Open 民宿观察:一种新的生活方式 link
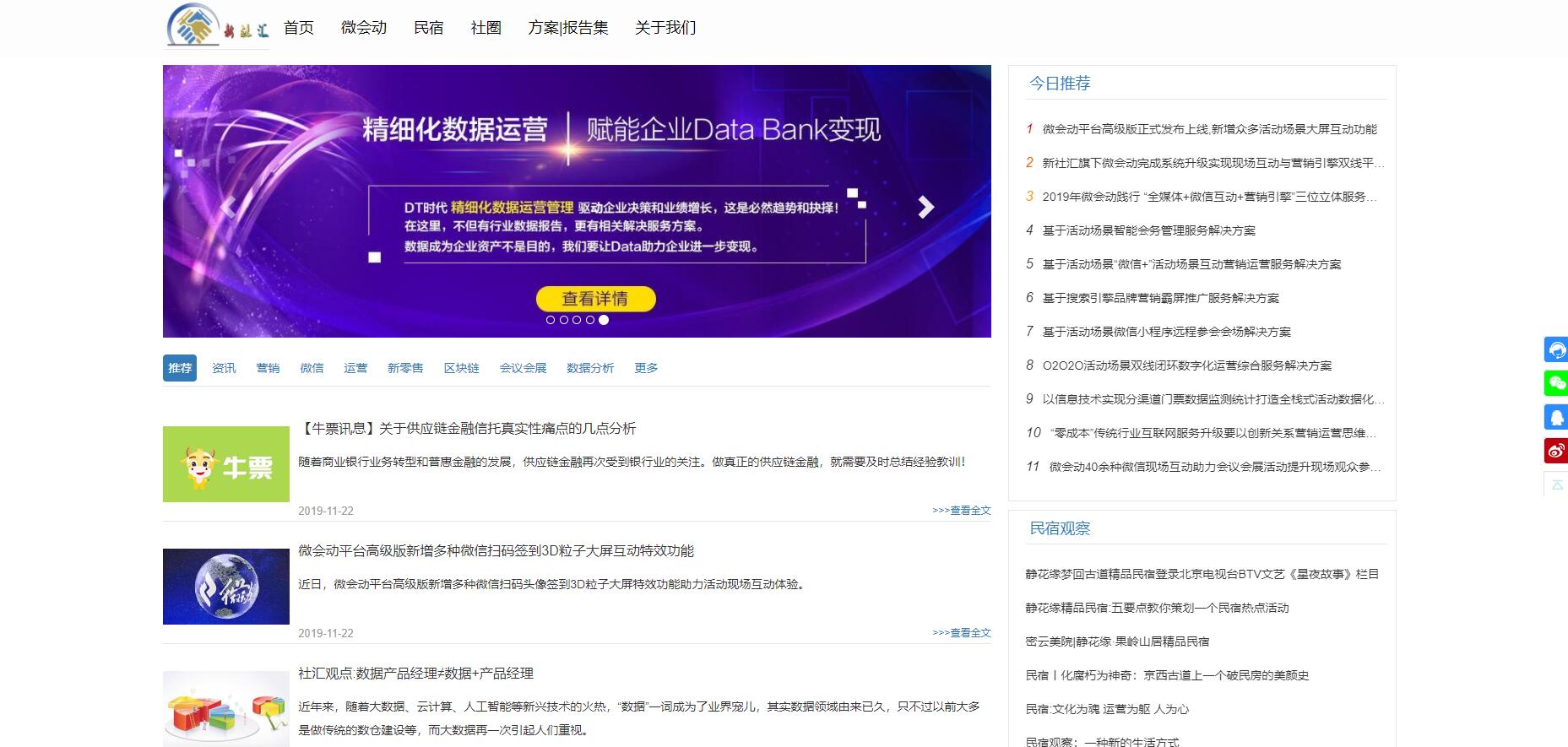 tap(1102, 741)
